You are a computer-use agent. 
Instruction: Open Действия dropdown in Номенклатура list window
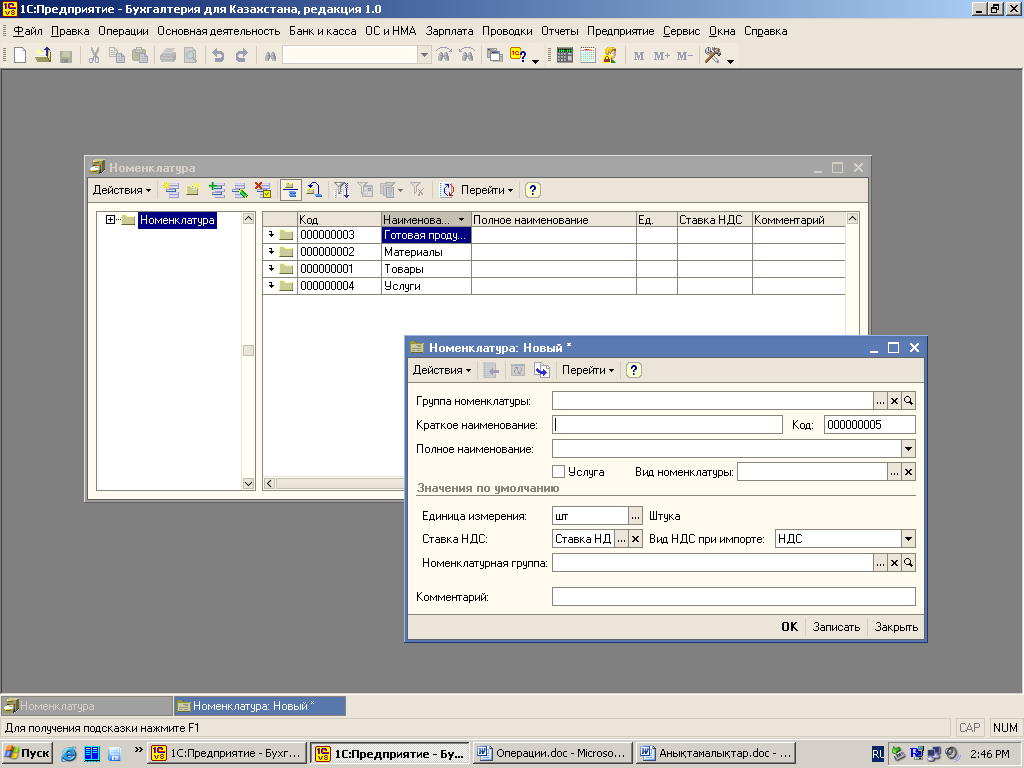click(x=122, y=190)
